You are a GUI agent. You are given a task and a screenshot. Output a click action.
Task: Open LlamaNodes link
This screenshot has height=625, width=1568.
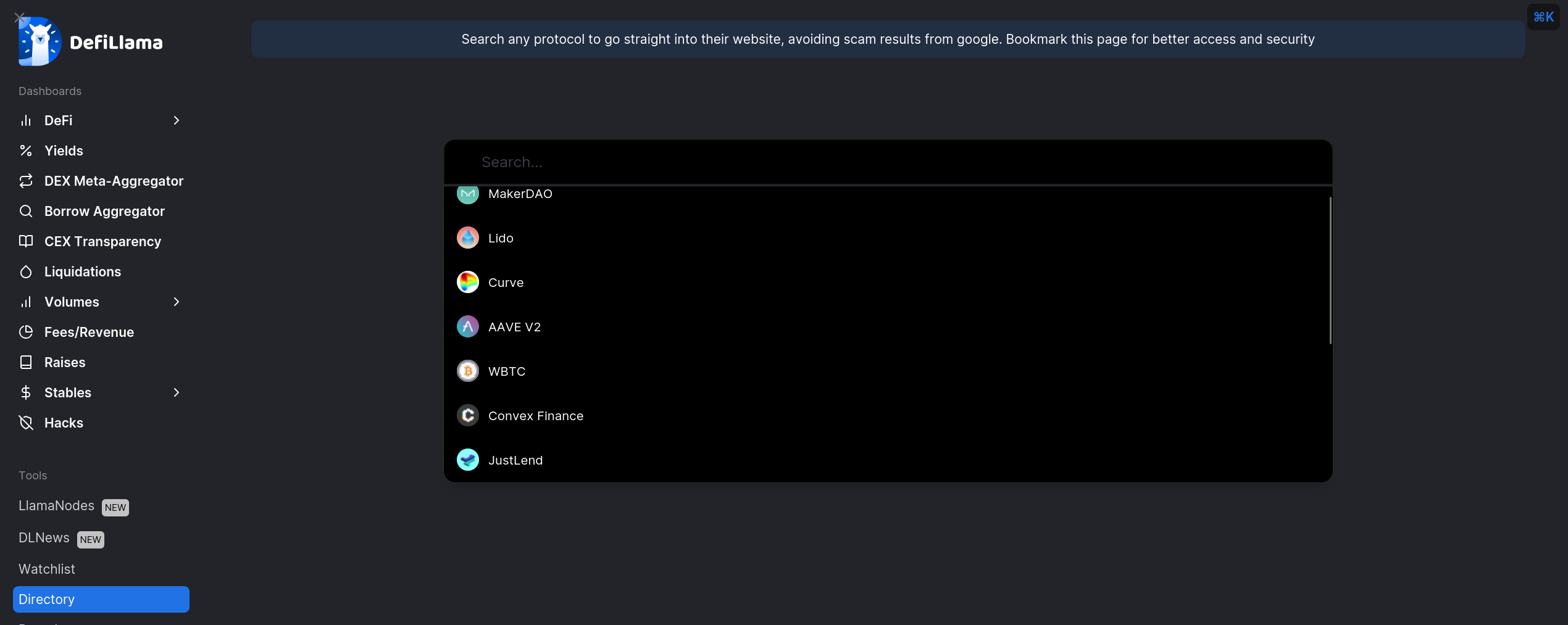click(56, 506)
